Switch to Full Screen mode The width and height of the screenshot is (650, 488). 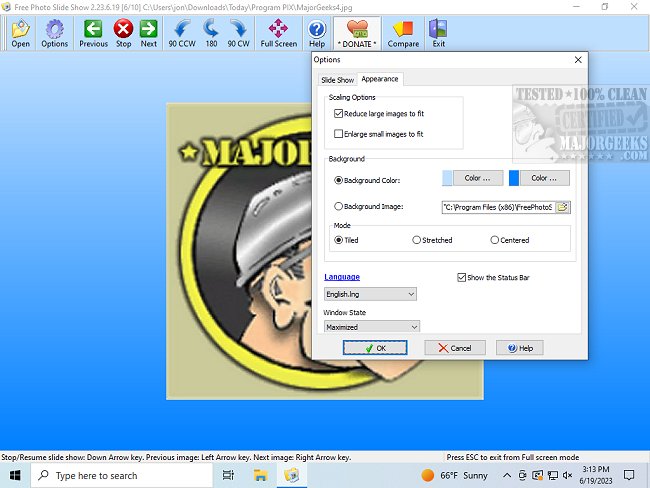(279, 32)
